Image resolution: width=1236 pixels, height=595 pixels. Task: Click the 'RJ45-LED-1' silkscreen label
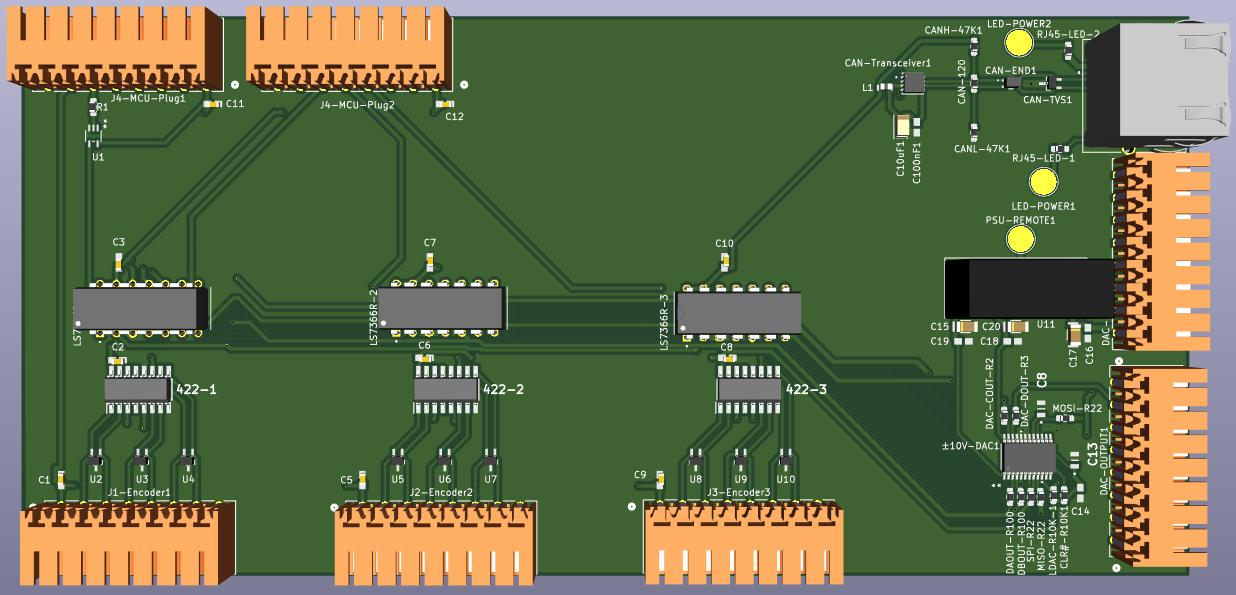coord(1043,158)
